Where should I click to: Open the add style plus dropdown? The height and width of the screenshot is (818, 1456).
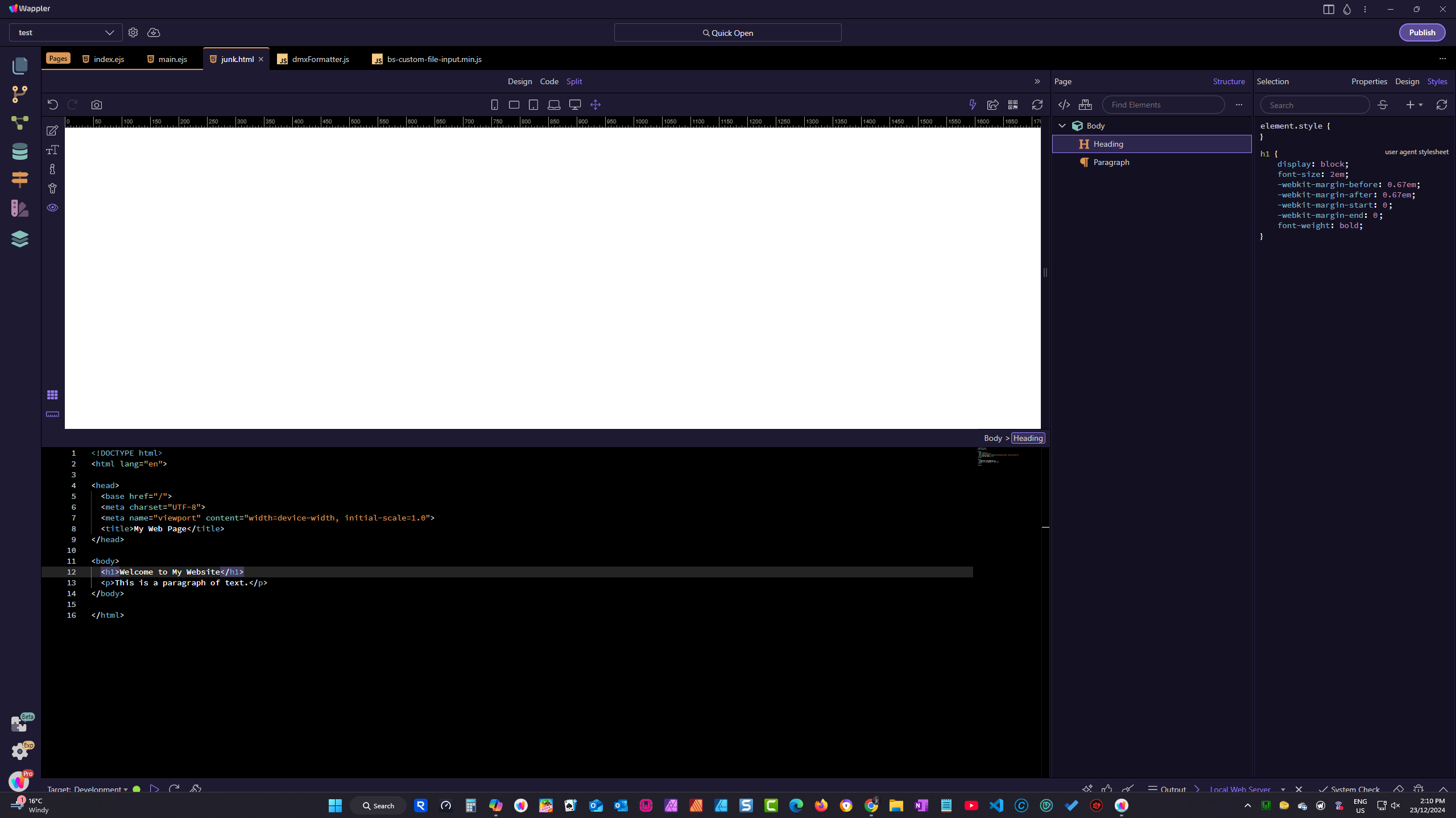(x=1414, y=105)
